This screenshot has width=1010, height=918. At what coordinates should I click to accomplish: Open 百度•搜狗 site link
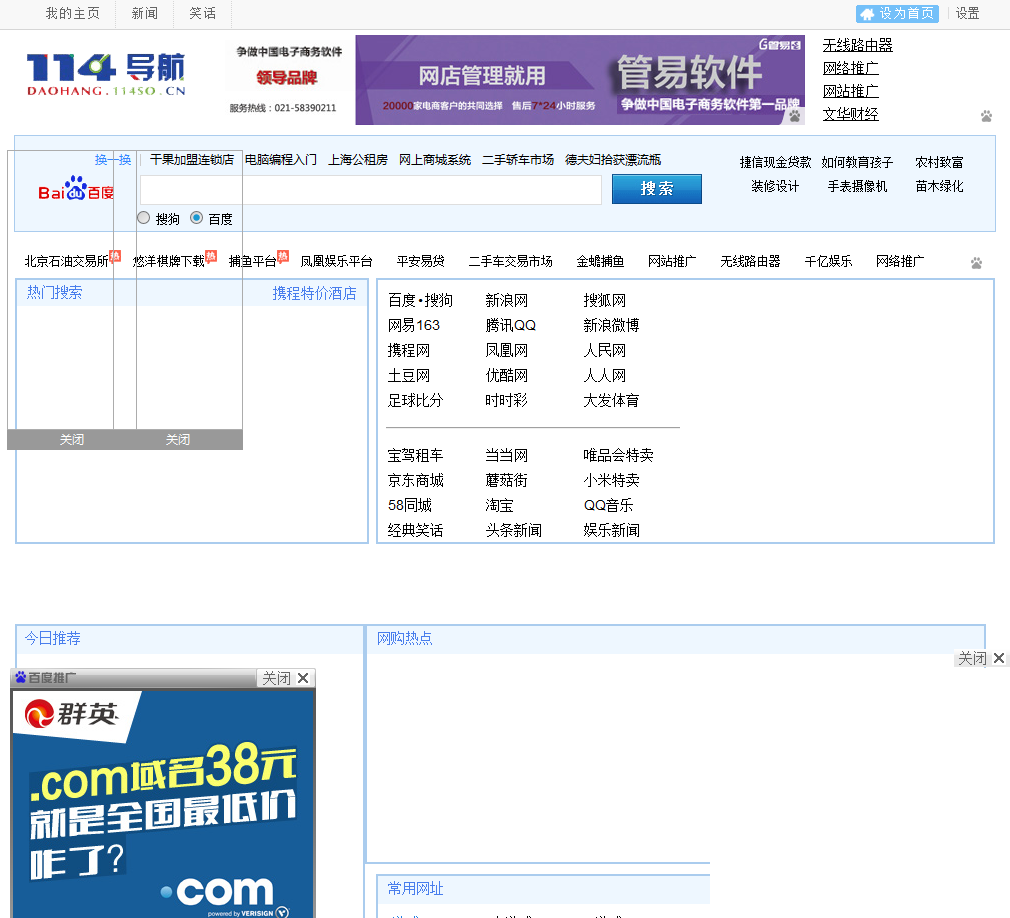[x=420, y=300]
